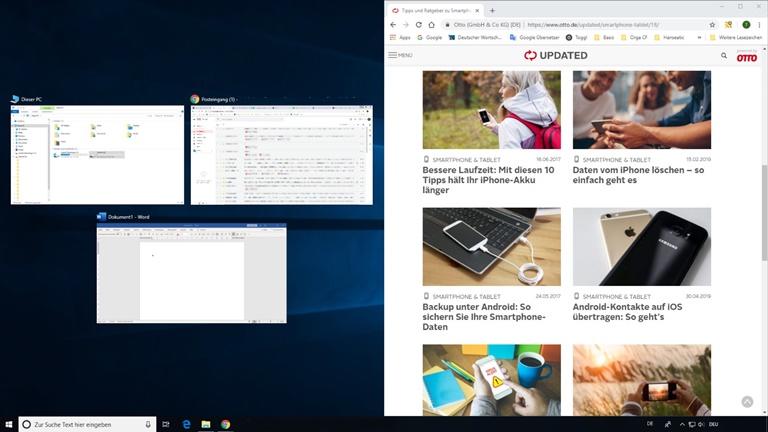Select the Document1 - Word window thumbnail
Viewport: 768px width, 432px height.
pos(191,273)
